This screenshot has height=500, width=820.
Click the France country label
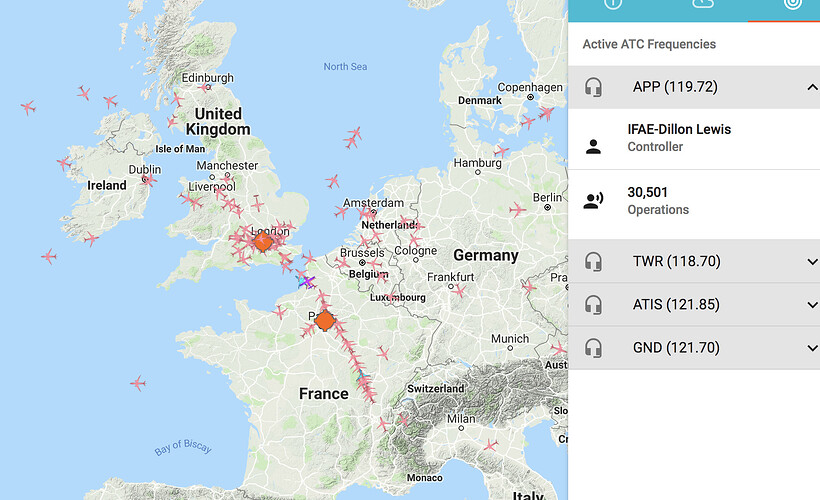(x=324, y=393)
